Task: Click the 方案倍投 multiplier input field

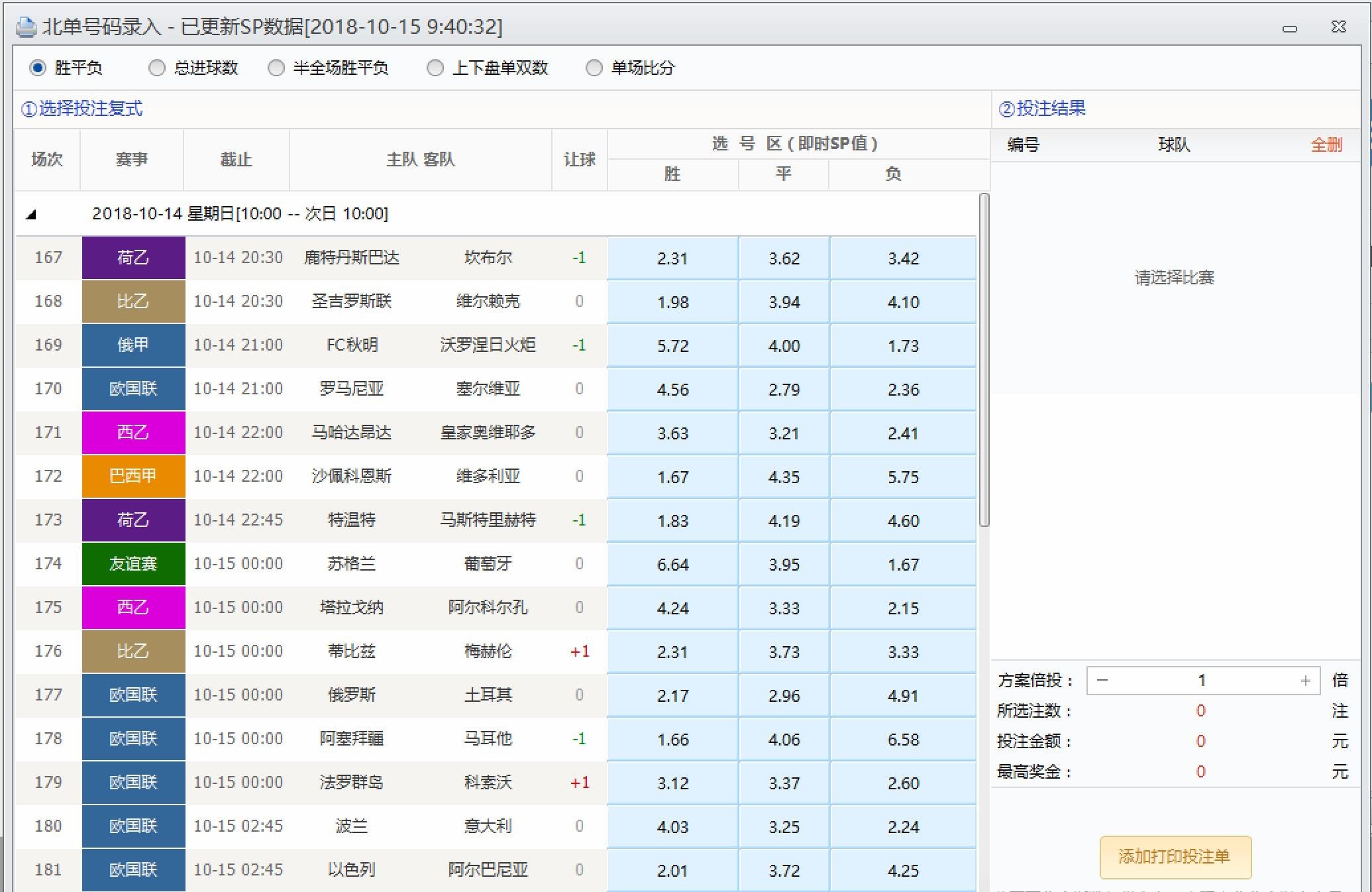Action: click(1203, 681)
